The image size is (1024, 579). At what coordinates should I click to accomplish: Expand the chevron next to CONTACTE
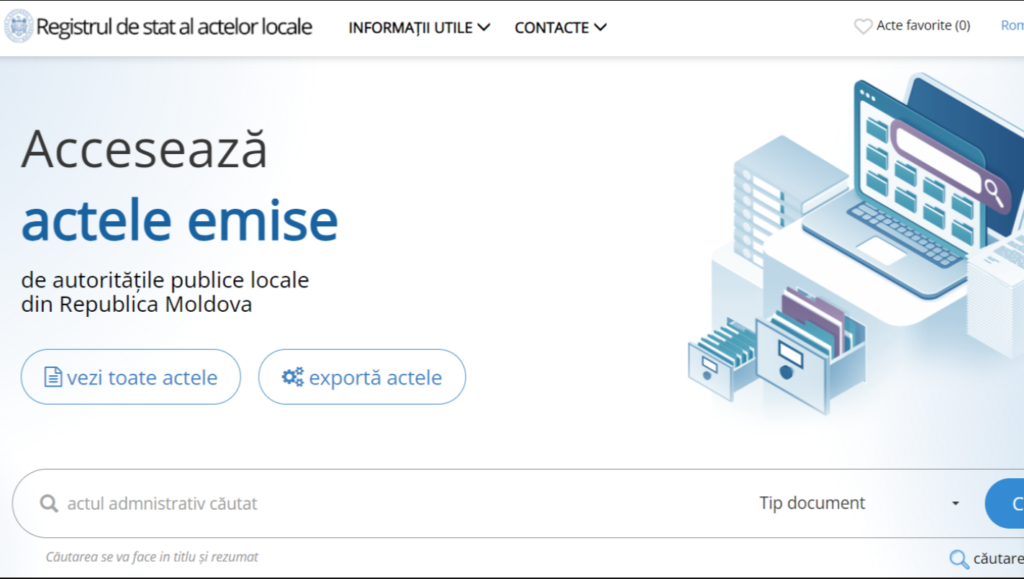[x=602, y=28]
